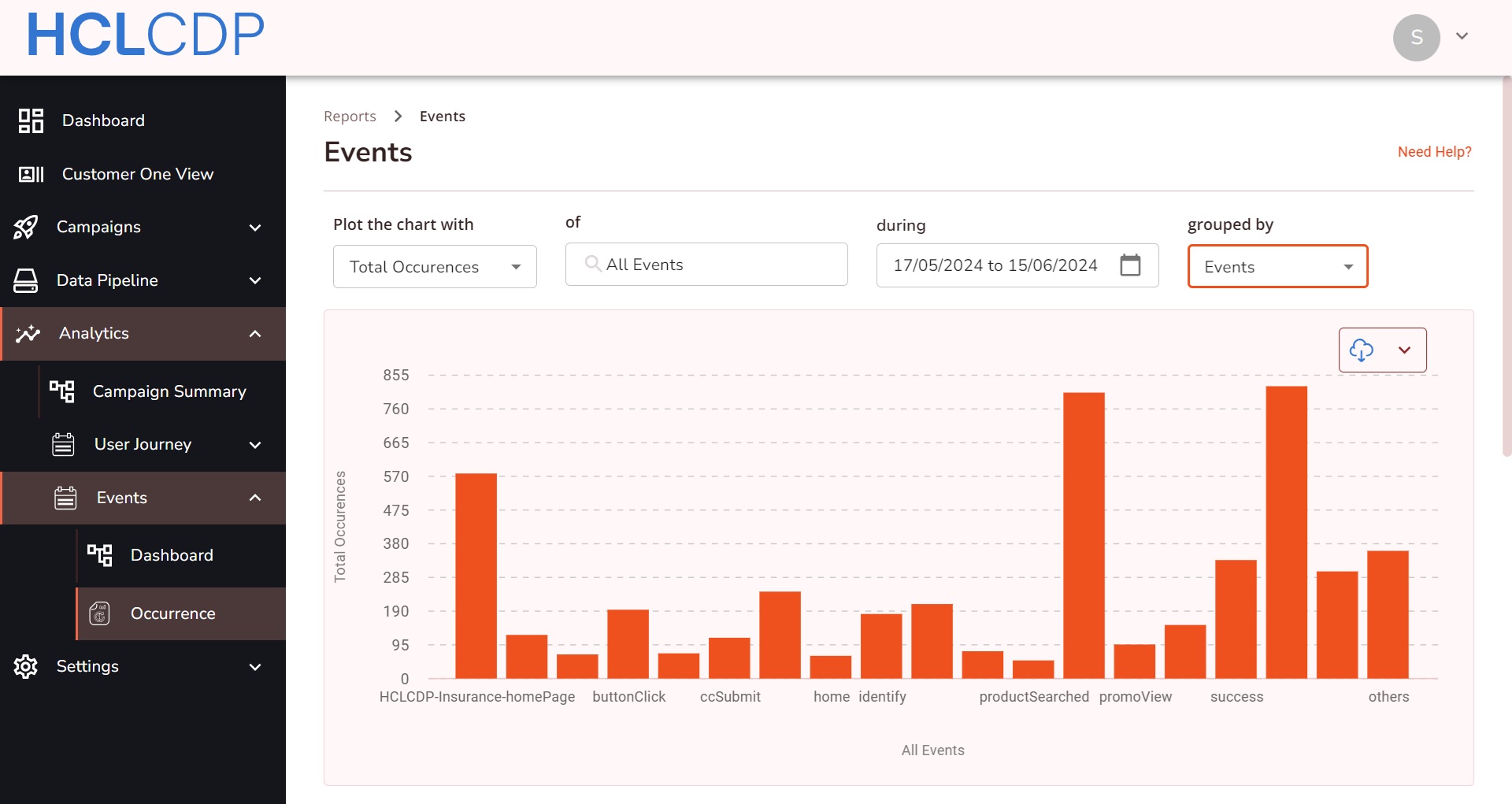
Task: Collapse the Analytics section chevron
Action: click(255, 334)
